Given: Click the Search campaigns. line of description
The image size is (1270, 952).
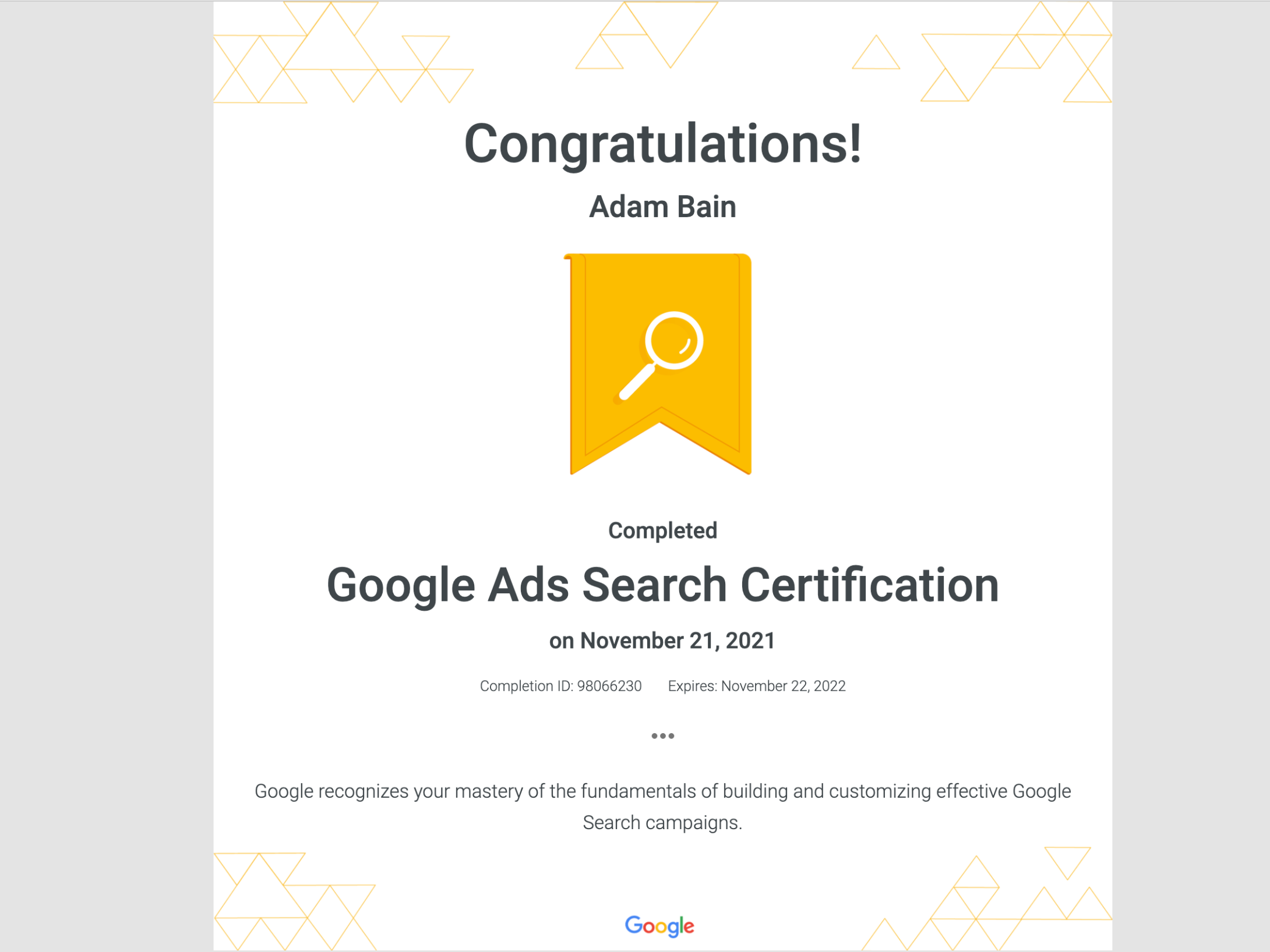Looking at the screenshot, I should coord(662,823).
